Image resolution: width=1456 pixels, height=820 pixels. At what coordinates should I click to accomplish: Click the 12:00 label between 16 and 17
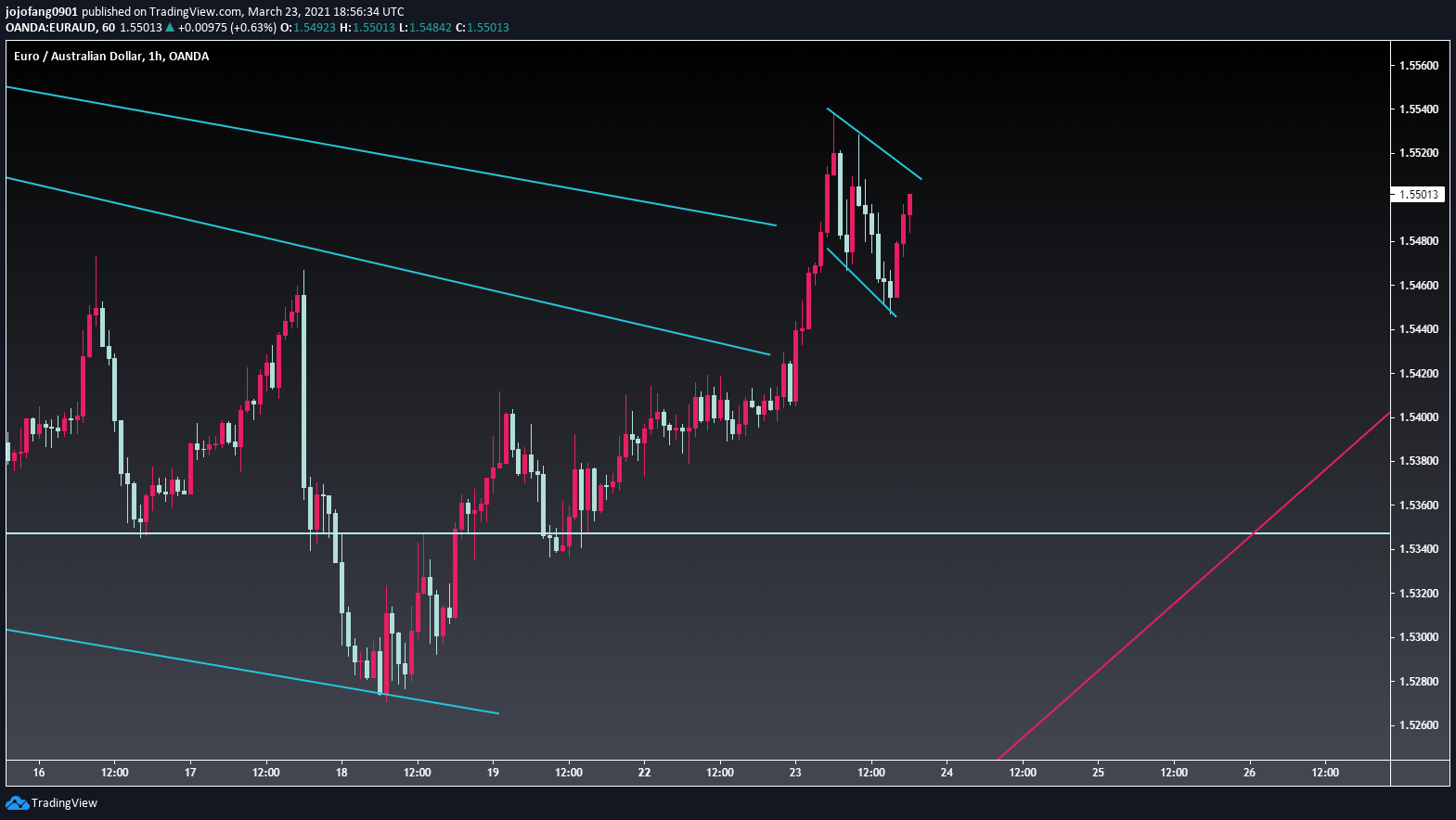tap(115, 772)
